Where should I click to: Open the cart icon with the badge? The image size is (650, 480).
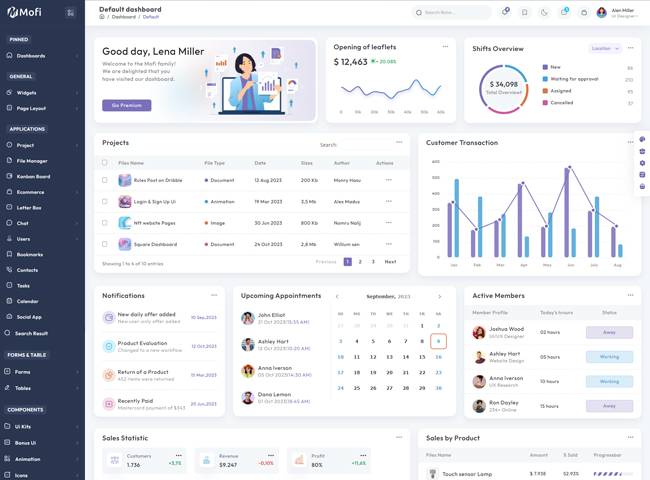tap(564, 13)
